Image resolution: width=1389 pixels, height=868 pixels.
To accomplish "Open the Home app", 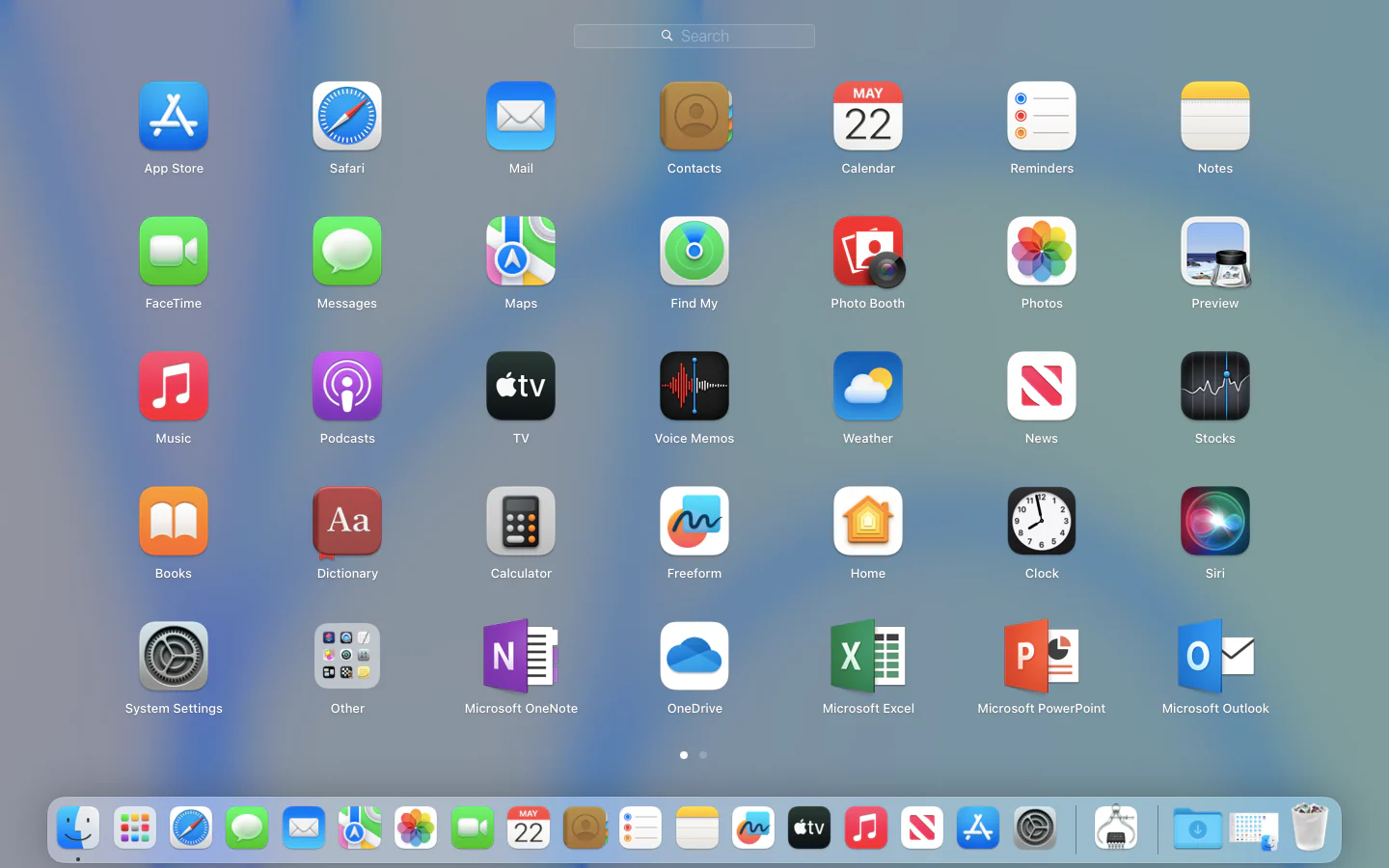I will tap(868, 522).
